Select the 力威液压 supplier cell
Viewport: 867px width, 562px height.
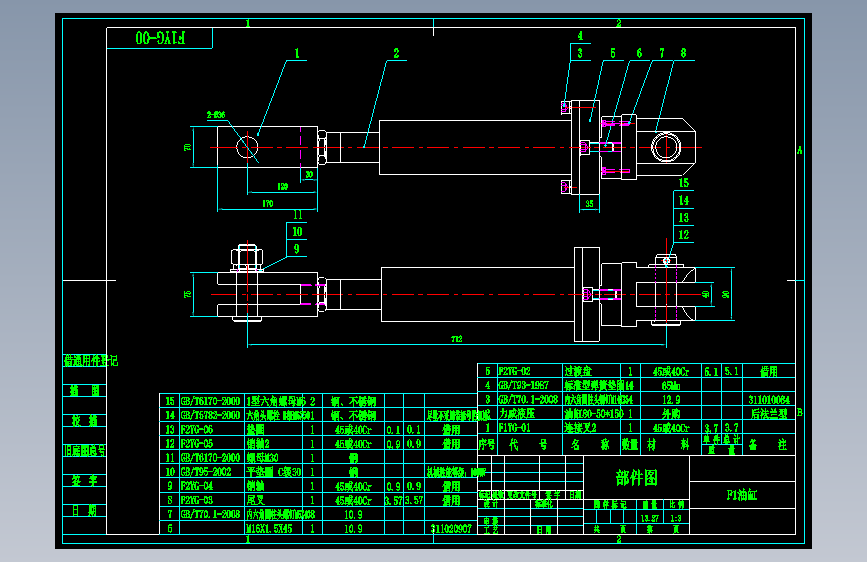click(x=517, y=413)
